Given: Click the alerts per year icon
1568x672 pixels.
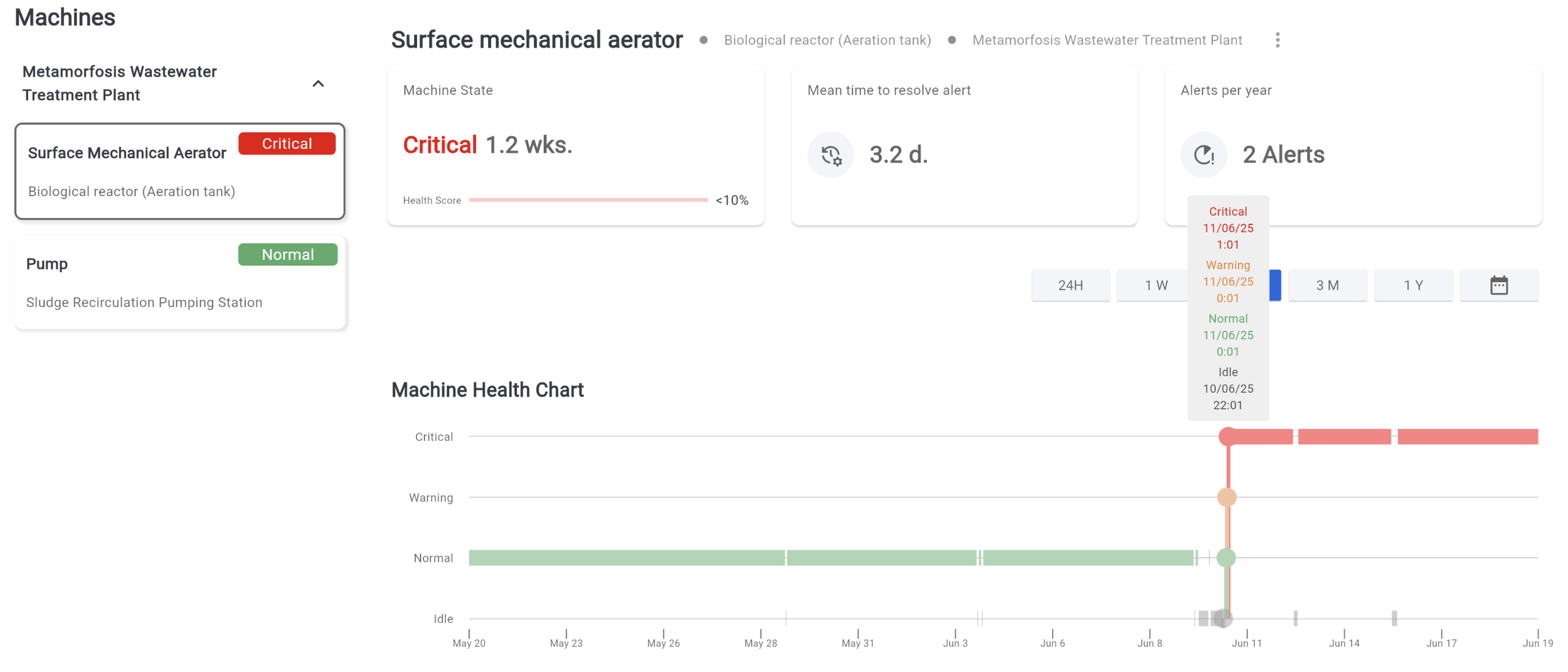Looking at the screenshot, I should (x=1204, y=155).
